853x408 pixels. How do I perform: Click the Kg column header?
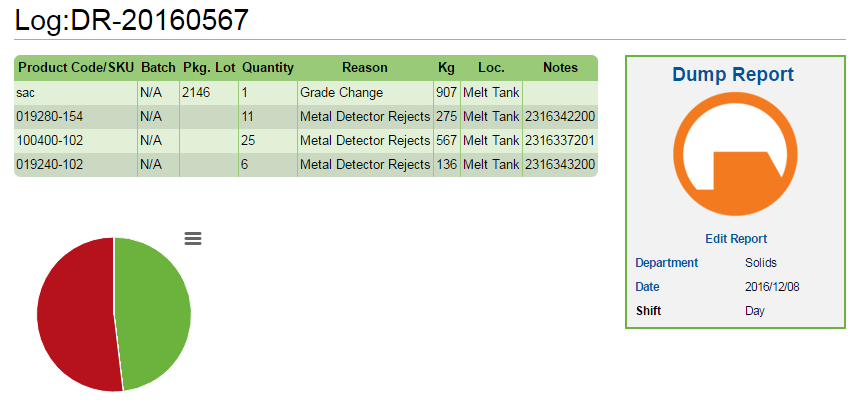click(447, 68)
